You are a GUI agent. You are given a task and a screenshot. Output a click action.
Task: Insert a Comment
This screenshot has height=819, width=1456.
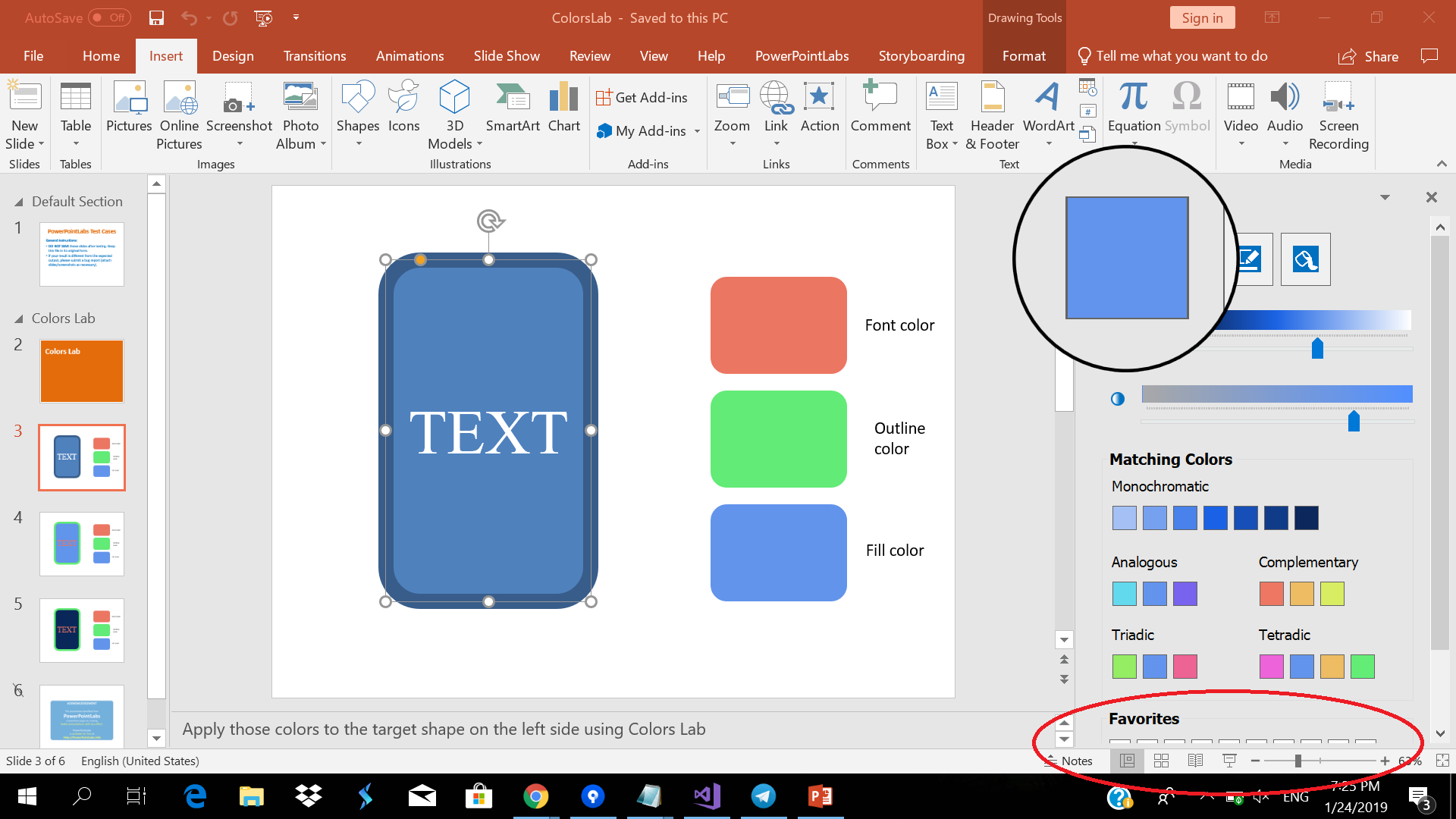880,110
